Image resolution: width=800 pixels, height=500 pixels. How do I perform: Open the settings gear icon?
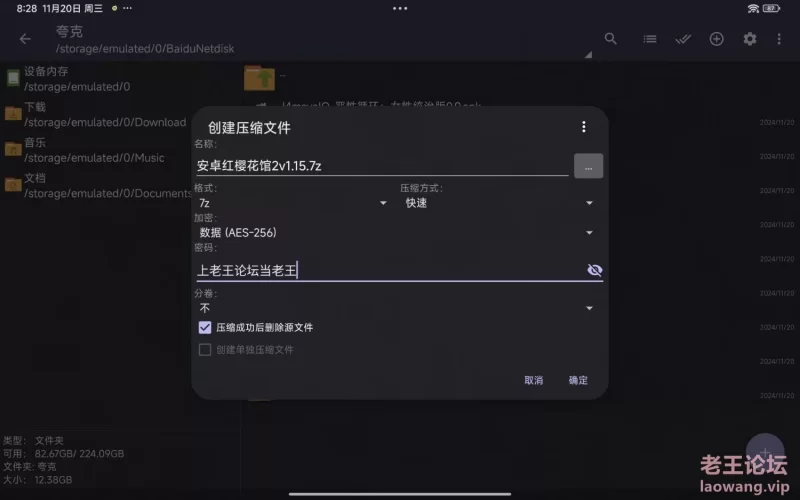pos(749,39)
